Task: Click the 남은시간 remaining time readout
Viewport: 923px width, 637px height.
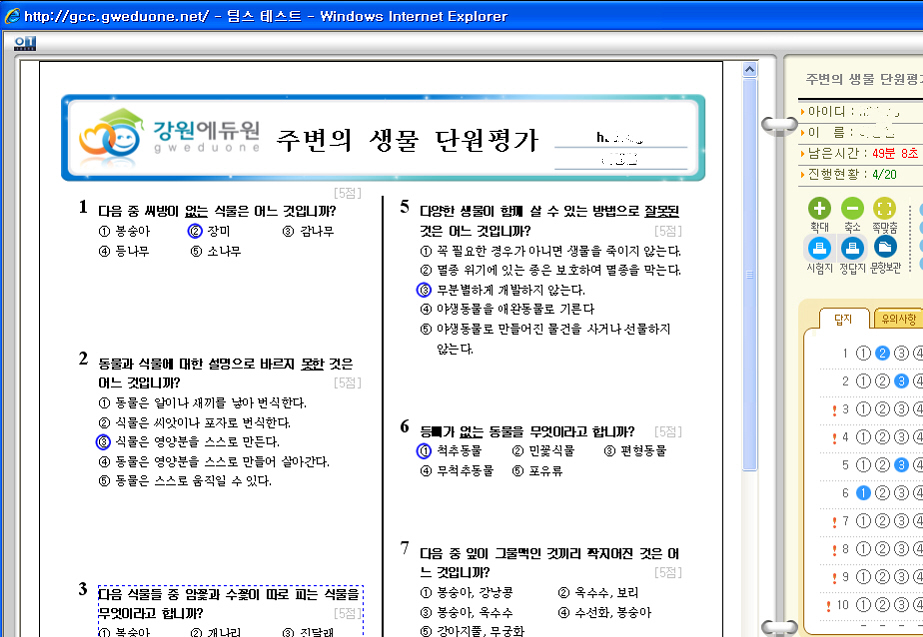Action: point(862,154)
